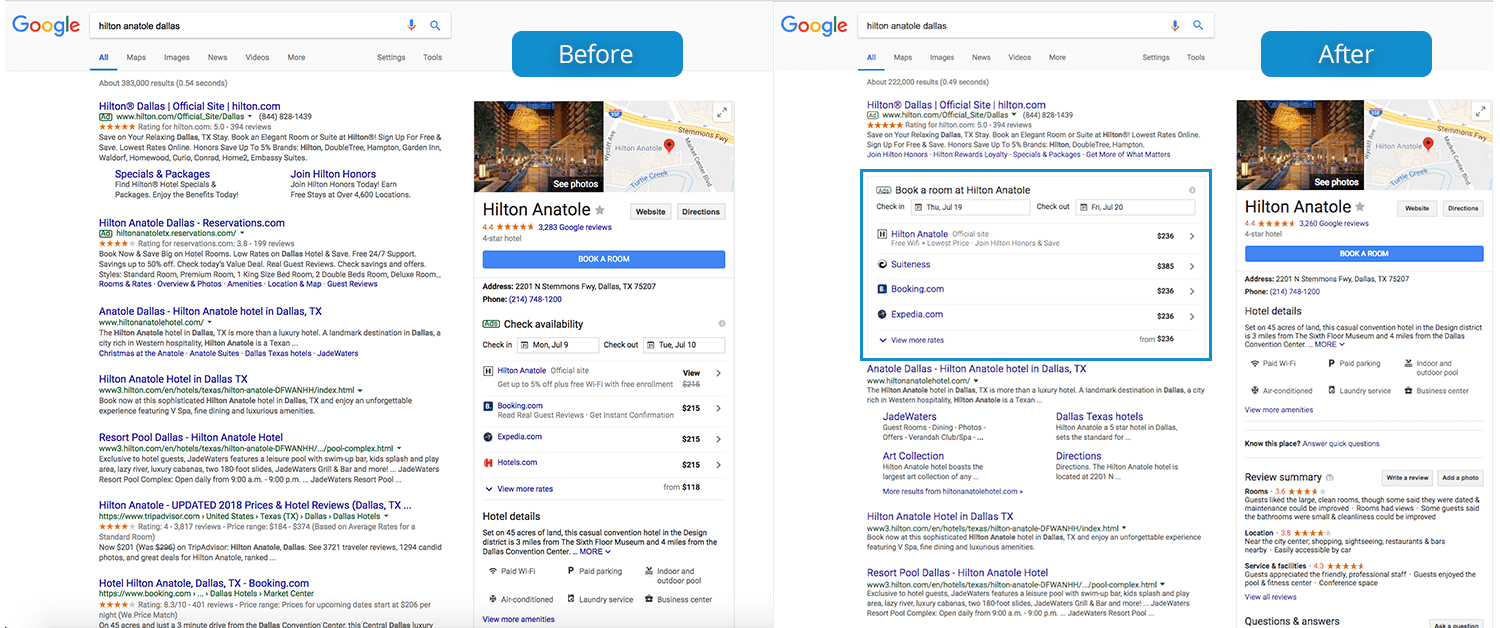Open the News tab in After panel
The height and width of the screenshot is (628, 1500).
coord(981,58)
